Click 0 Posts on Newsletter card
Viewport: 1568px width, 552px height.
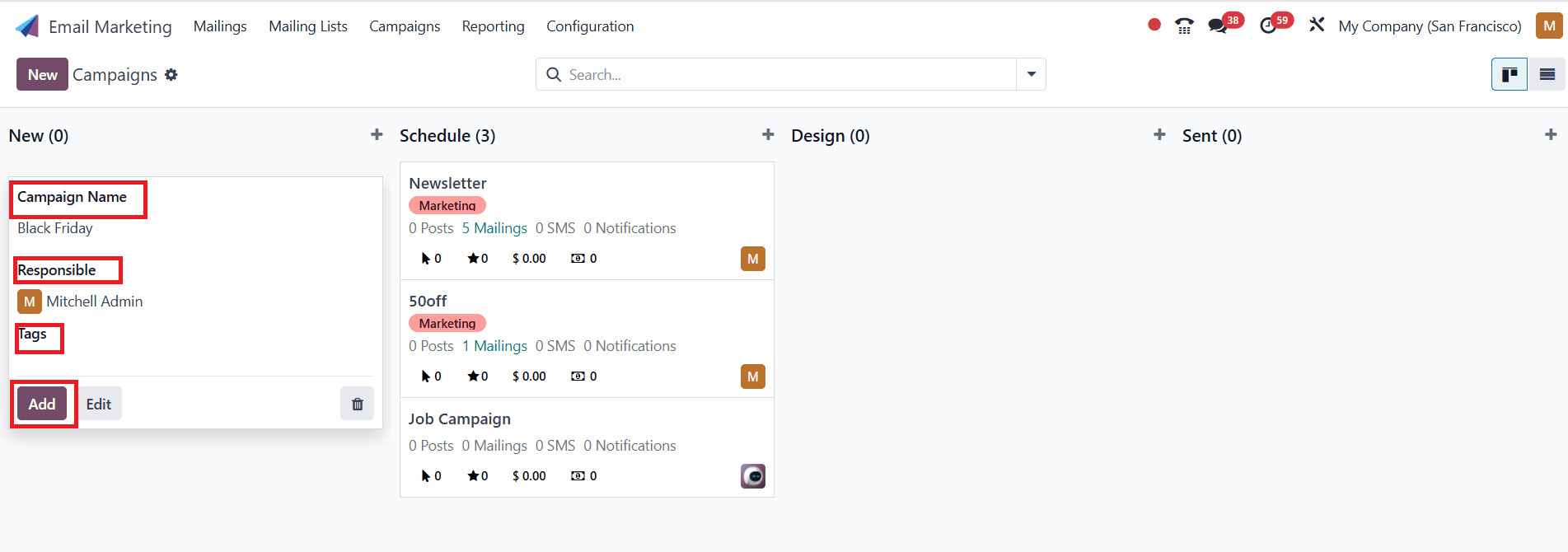431,228
